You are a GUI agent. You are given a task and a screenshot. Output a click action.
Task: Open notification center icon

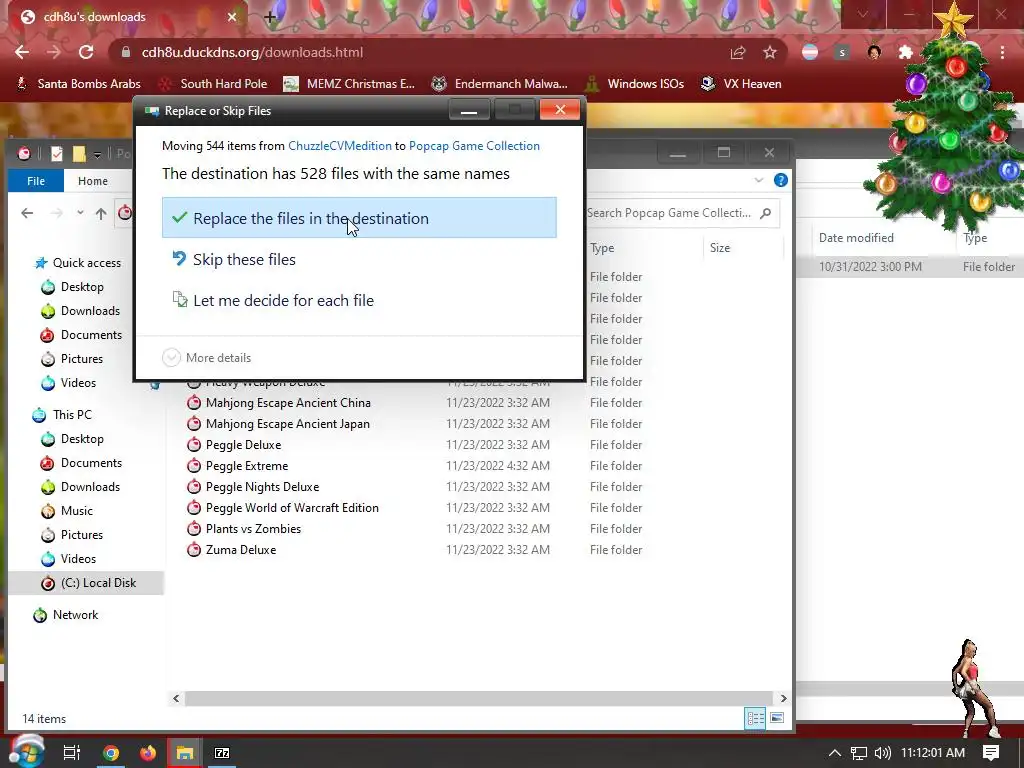pos(991,753)
